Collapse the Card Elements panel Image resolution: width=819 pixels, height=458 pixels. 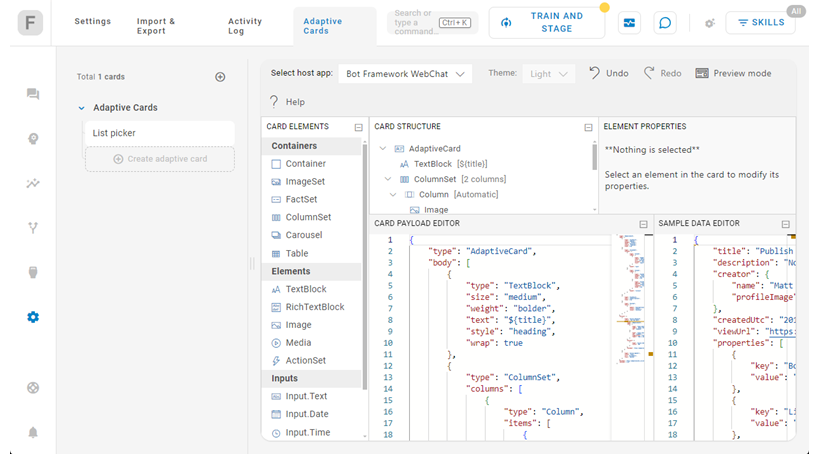point(358,127)
